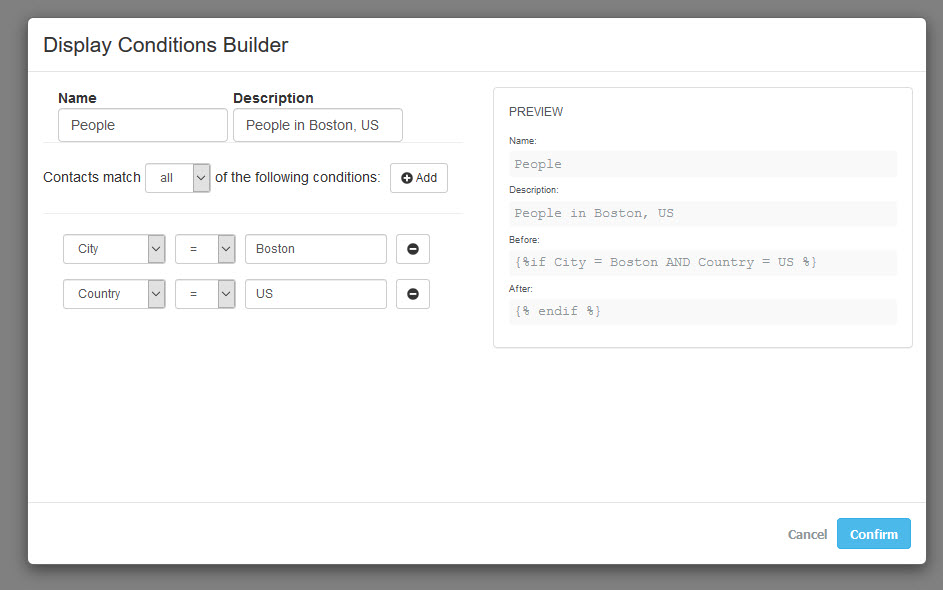Click the PREVIEW panel heading

tap(536, 112)
